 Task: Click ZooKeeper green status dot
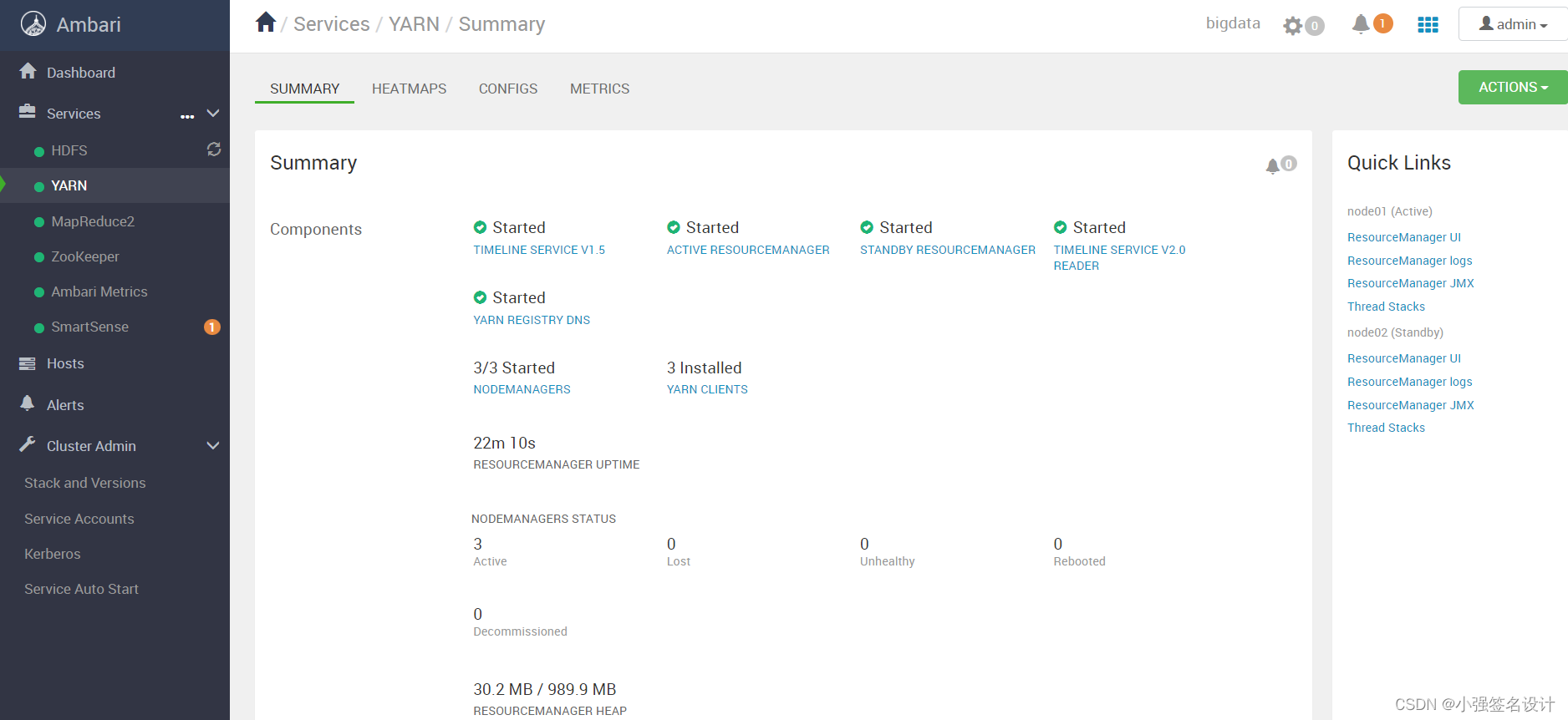point(39,257)
